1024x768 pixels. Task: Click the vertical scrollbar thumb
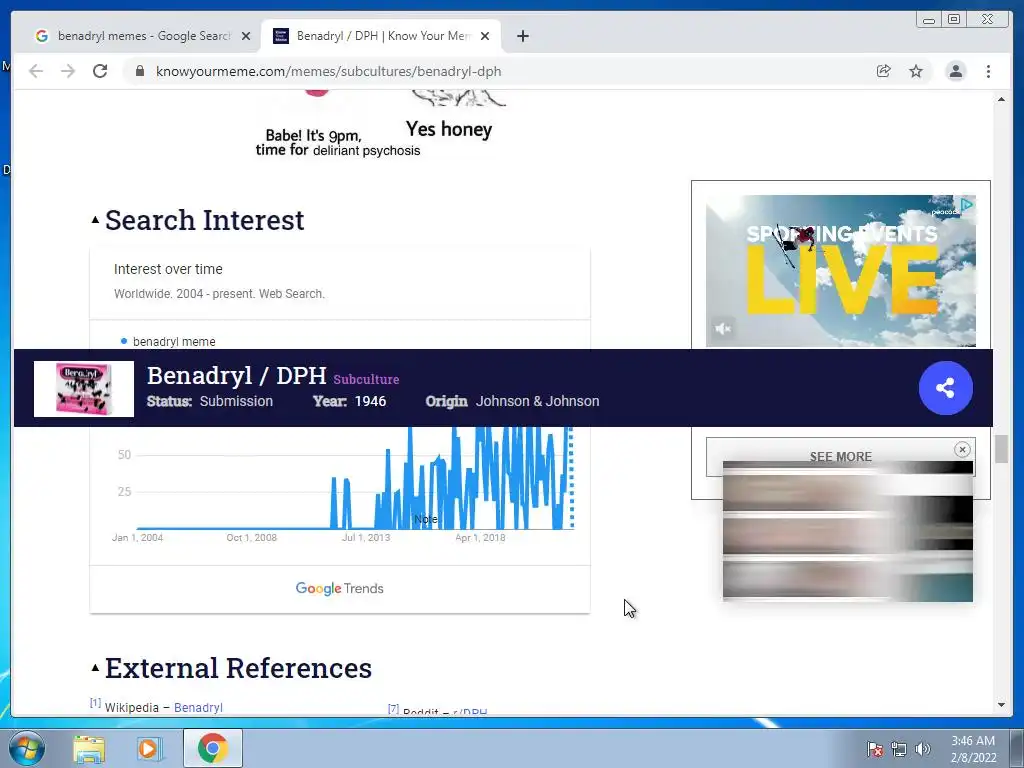tap(1001, 449)
